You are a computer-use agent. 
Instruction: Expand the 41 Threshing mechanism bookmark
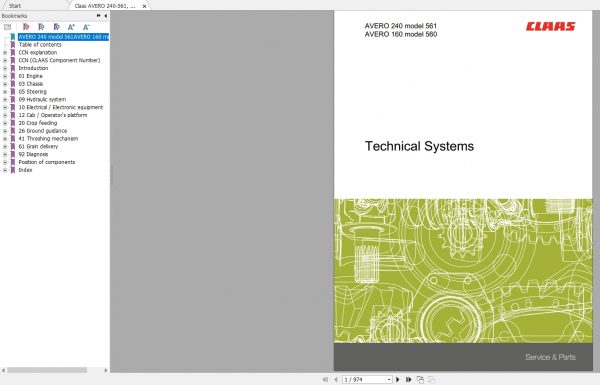tap(5, 139)
